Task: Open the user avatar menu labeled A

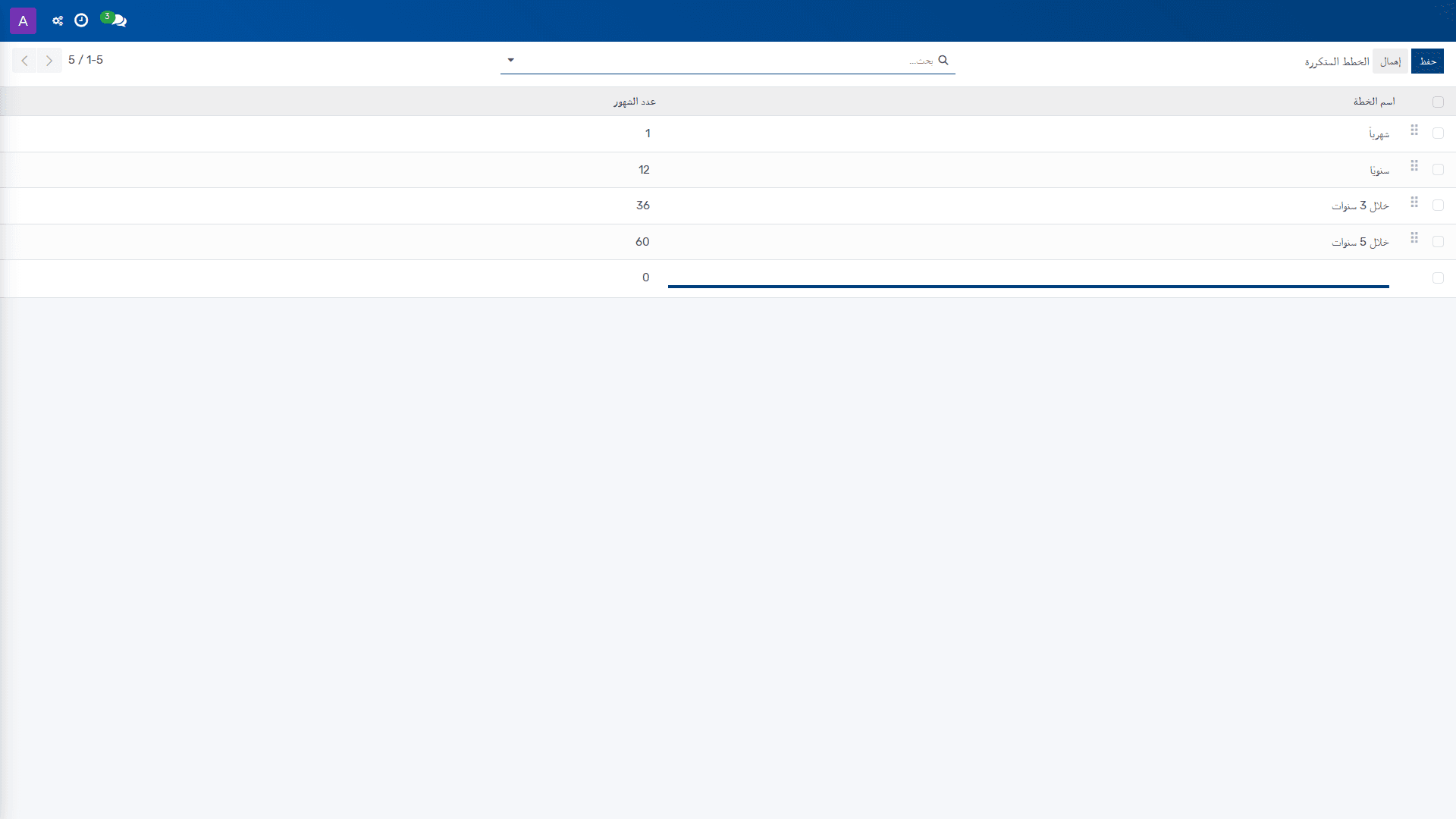Action: (x=23, y=20)
